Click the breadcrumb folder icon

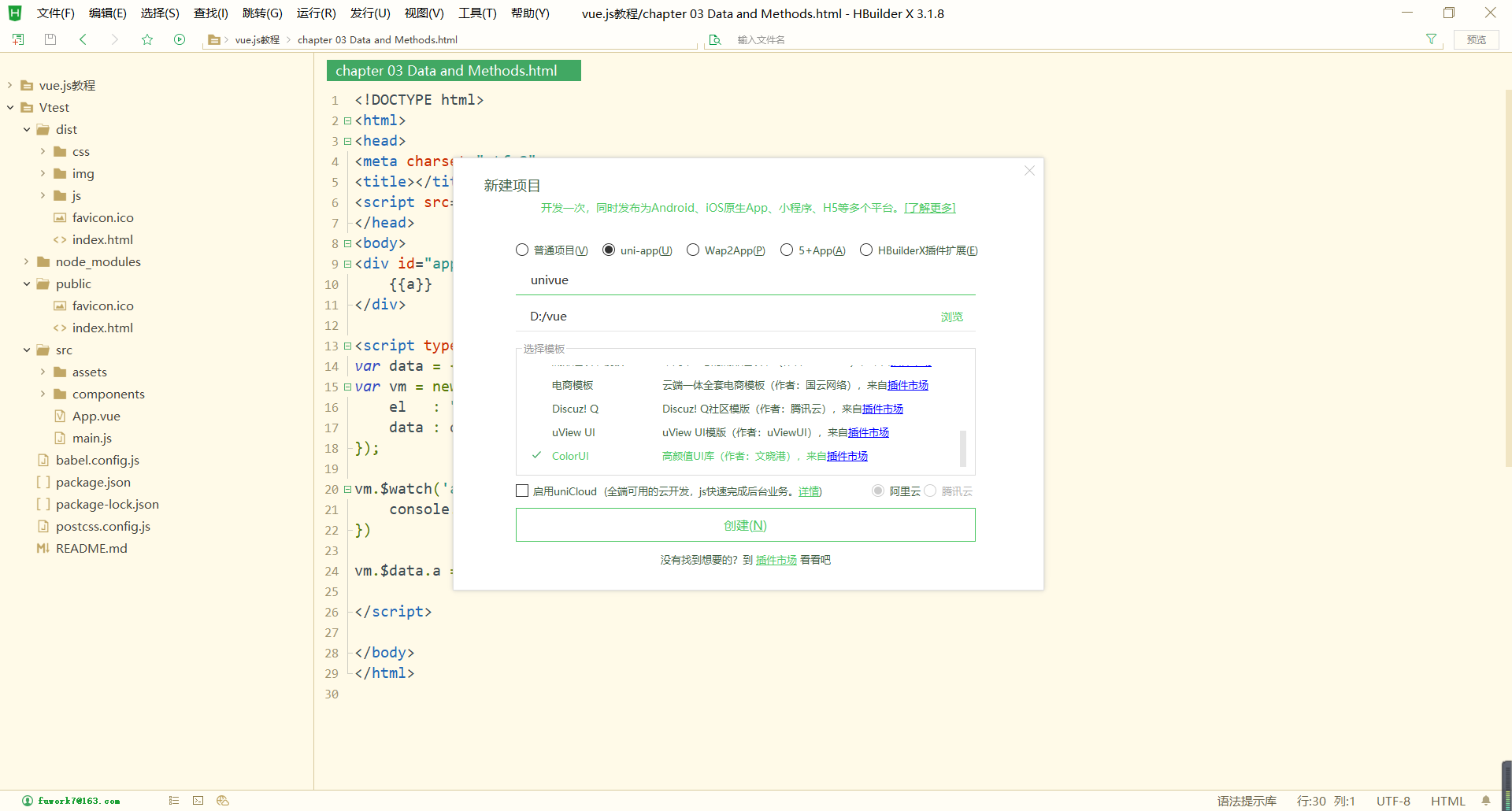[213, 40]
